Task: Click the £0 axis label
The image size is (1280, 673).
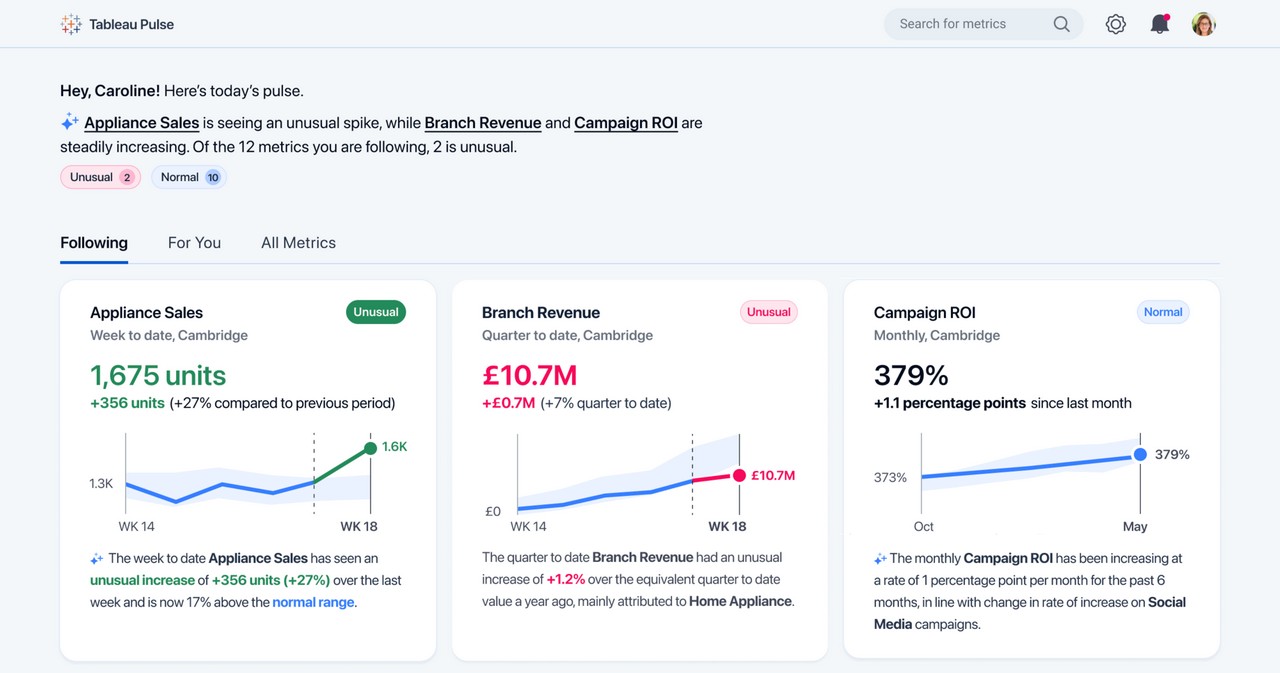Action: [x=493, y=512]
